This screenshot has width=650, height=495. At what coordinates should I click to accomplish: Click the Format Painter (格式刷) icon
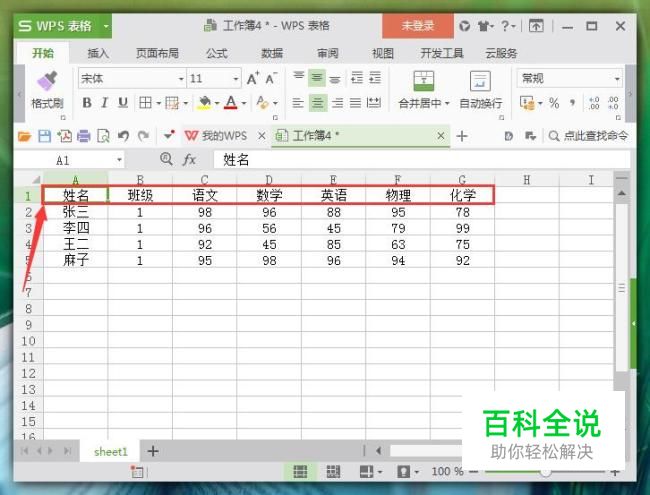click(47, 81)
